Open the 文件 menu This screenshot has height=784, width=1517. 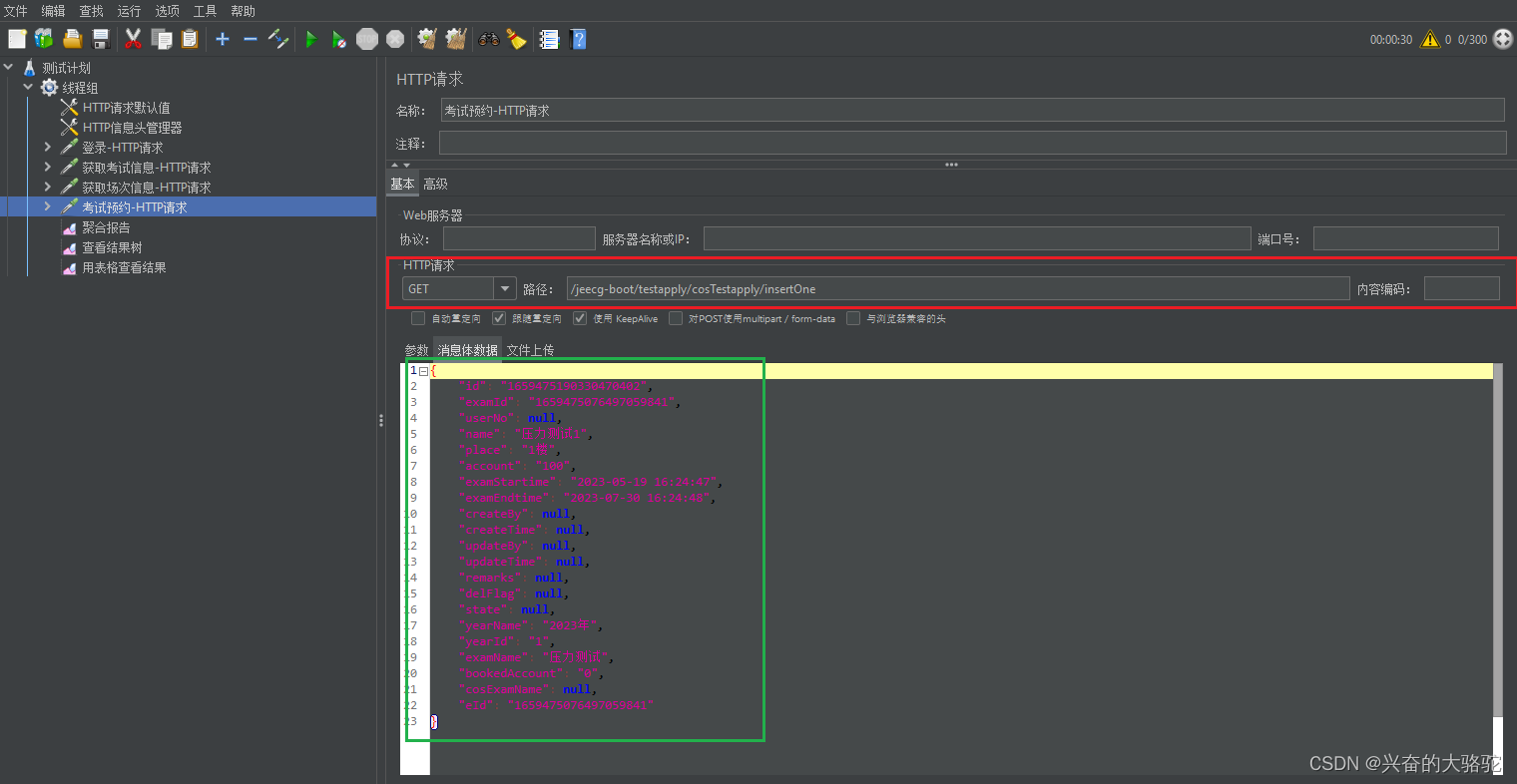click(x=16, y=11)
